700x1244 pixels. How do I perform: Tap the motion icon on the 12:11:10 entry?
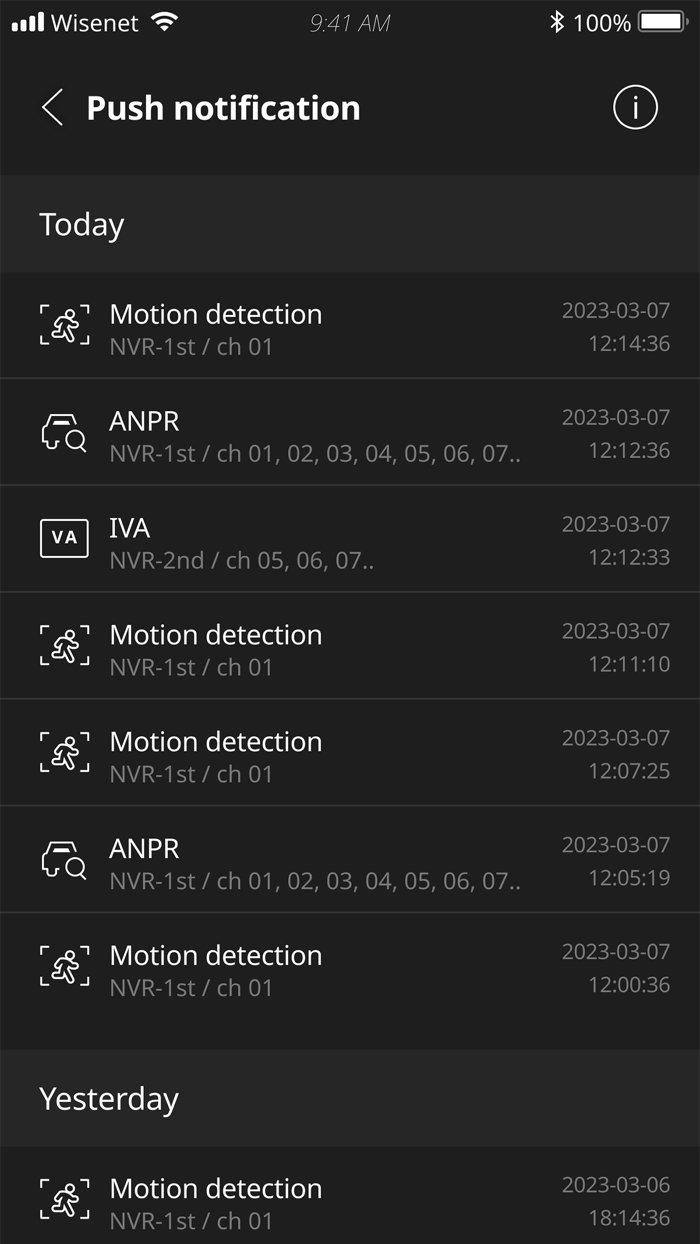pyautogui.click(x=64, y=645)
